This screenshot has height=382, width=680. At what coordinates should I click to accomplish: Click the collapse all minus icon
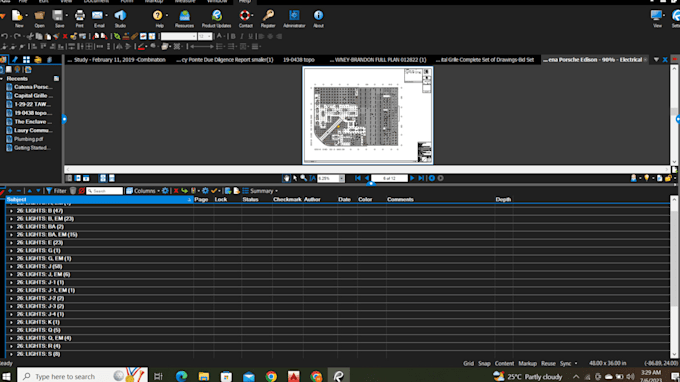19,191
